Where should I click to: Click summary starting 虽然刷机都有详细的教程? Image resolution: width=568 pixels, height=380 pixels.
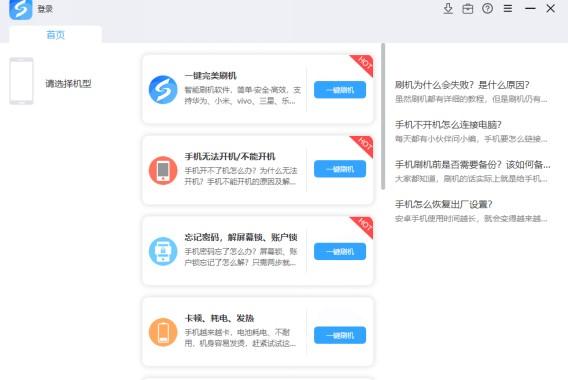pos(471,99)
